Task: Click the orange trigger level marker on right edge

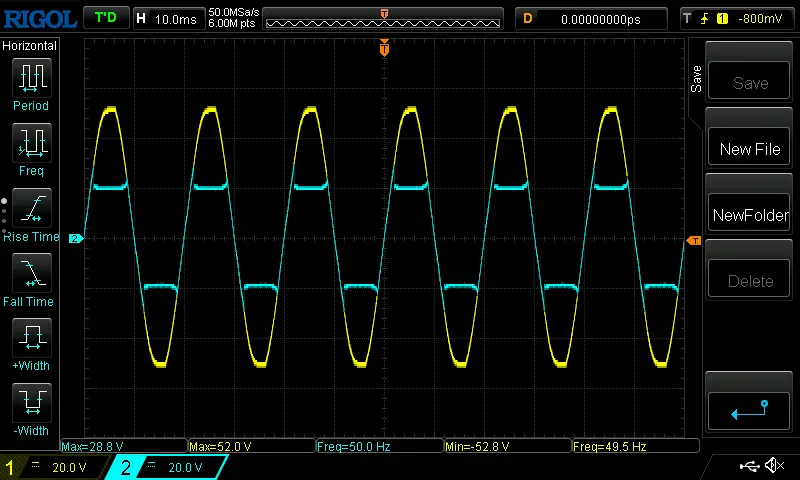Action: (693, 241)
